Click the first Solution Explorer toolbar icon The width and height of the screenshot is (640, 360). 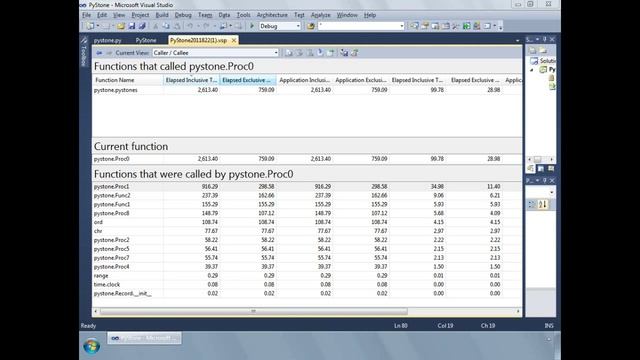[x=532, y=50]
